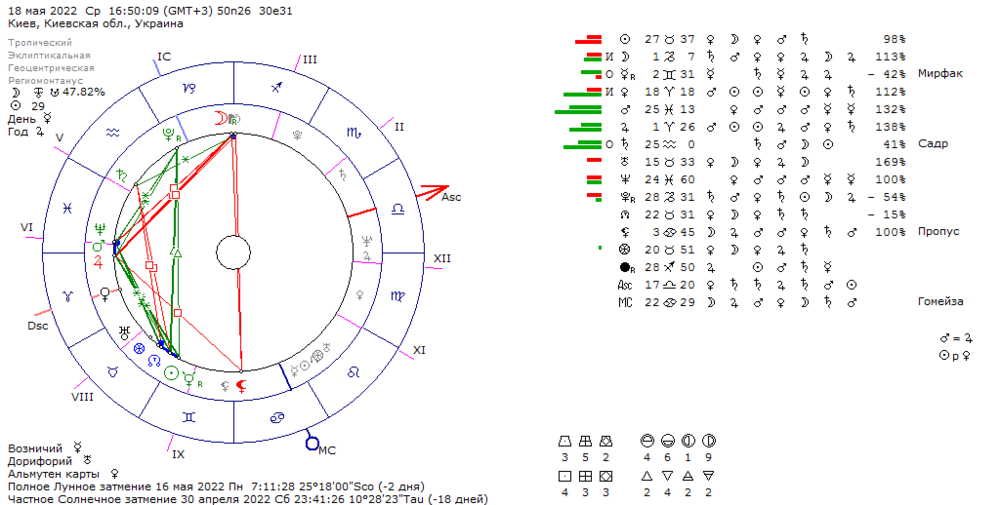1000x505 pixels.
Task: Click the Scorpio sign on the zodiac ring
Action: click(353, 132)
